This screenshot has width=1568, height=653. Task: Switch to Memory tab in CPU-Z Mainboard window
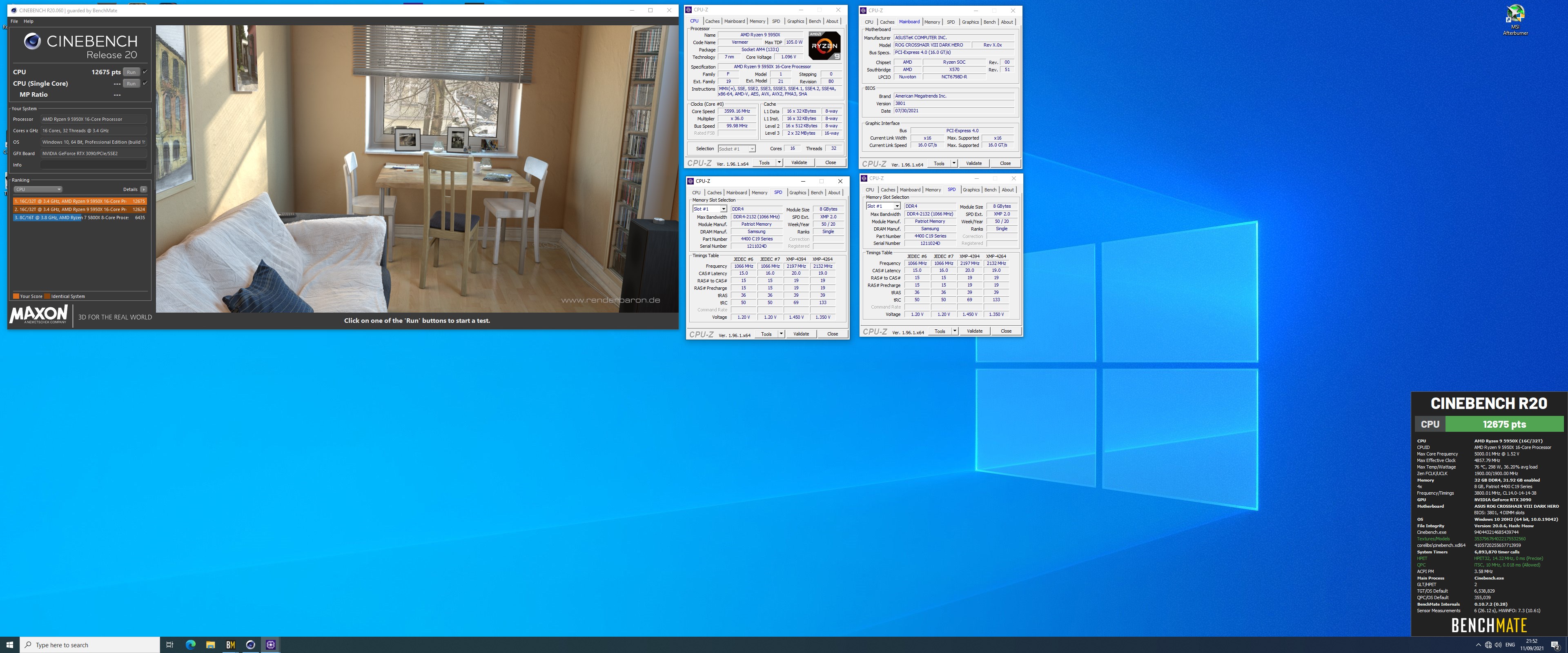click(x=932, y=22)
